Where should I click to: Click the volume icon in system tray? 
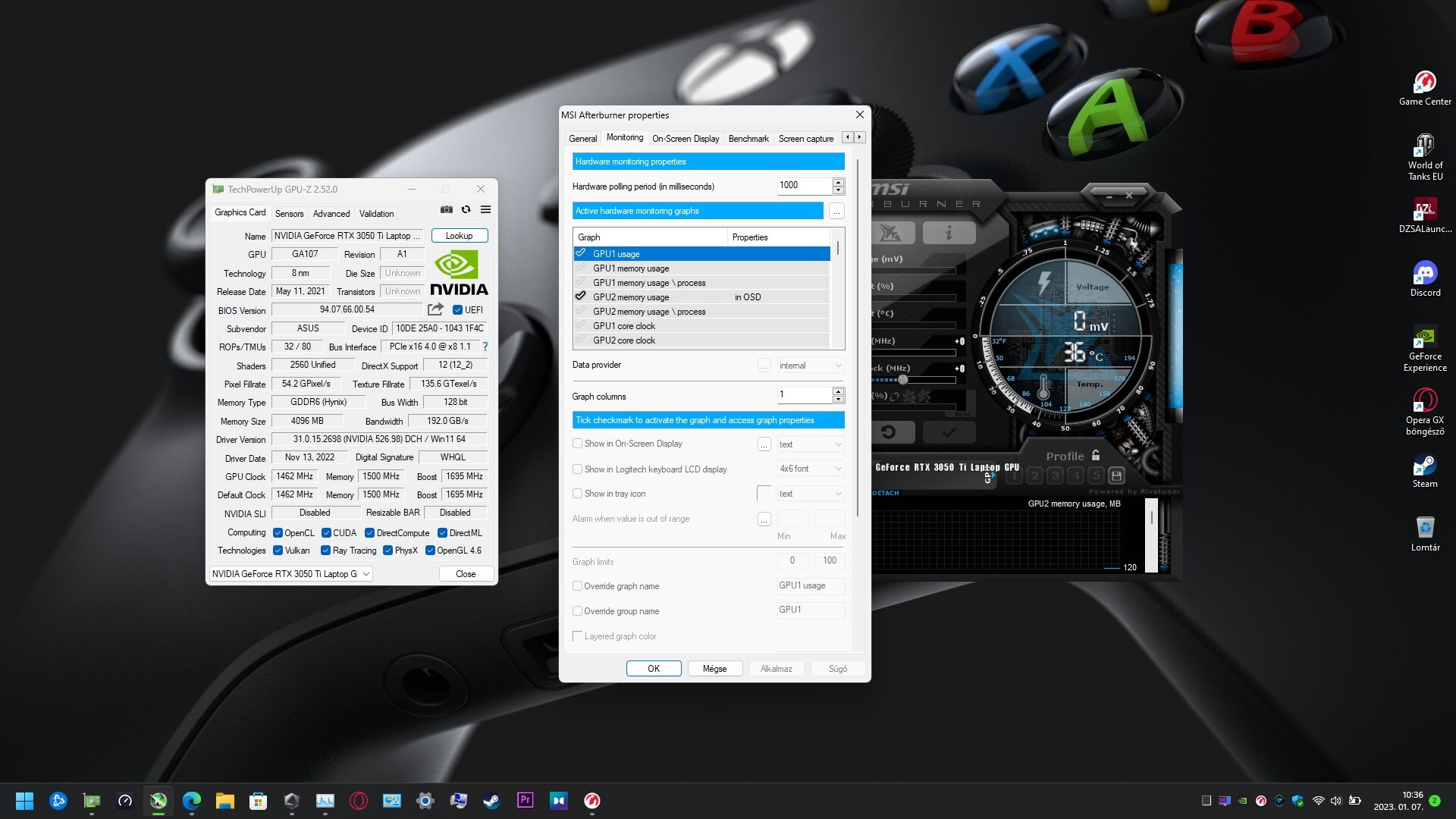coord(1335,801)
